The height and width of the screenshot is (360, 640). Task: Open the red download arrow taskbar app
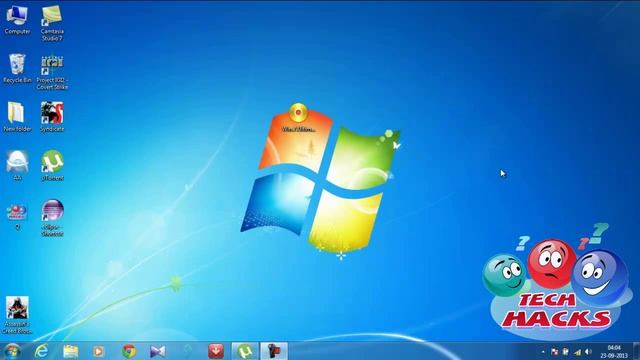[216, 351]
